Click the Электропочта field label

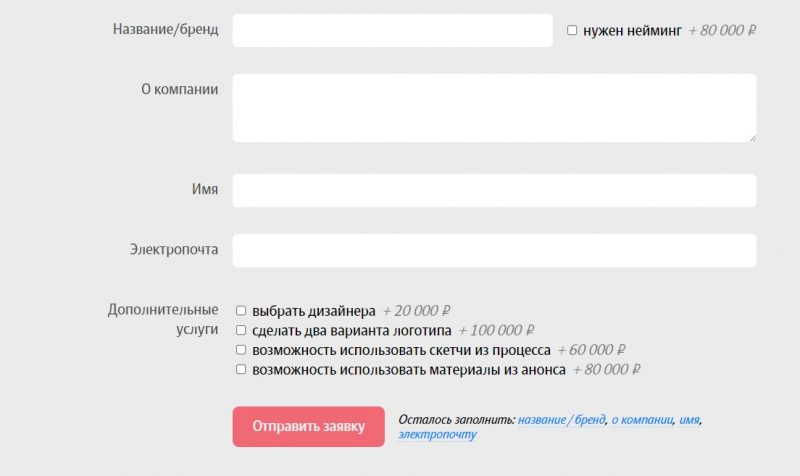(x=173, y=249)
